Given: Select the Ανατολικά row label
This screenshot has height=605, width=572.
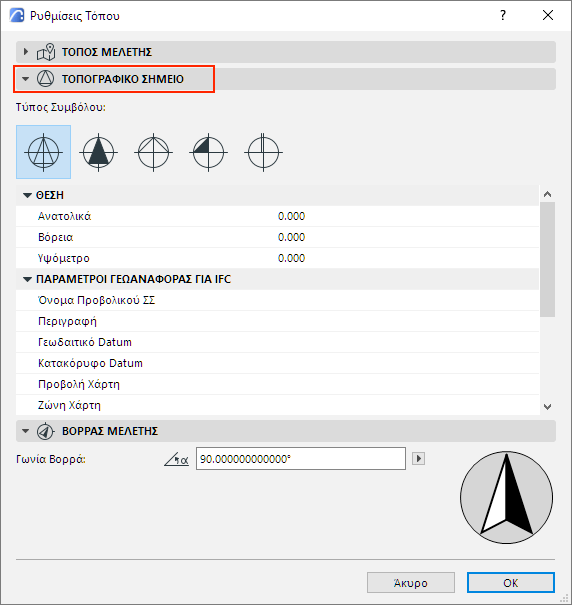Looking at the screenshot, I should point(64,216).
